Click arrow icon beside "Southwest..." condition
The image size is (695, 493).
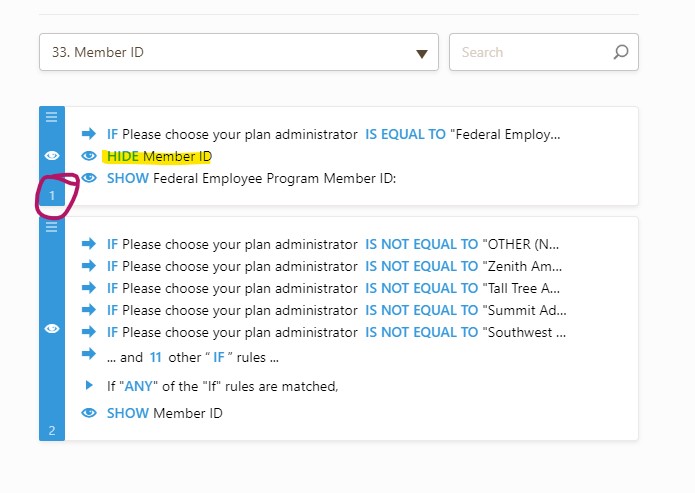(89, 332)
